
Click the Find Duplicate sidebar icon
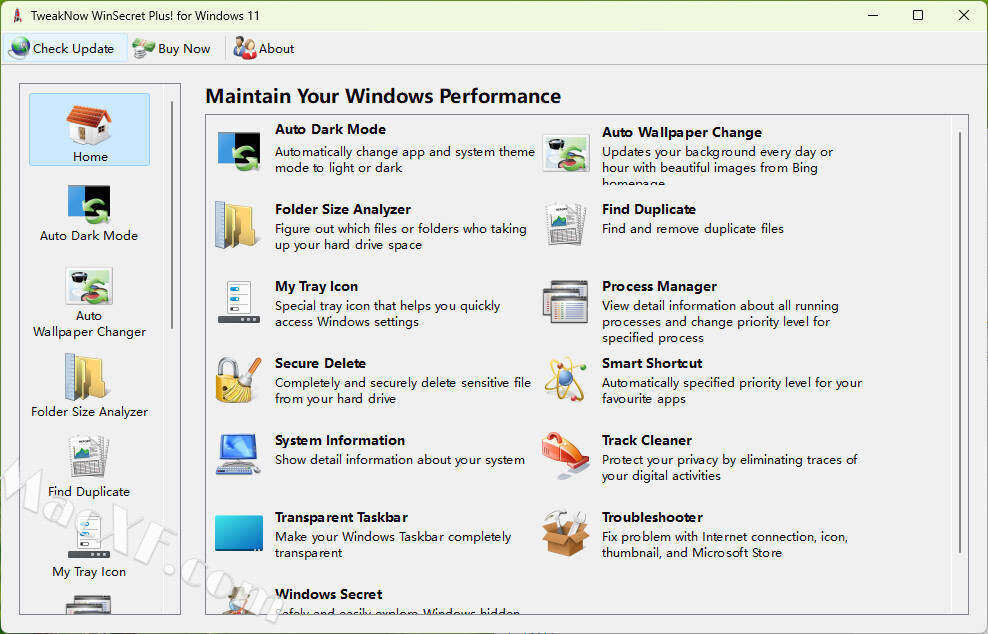(89, 458)
